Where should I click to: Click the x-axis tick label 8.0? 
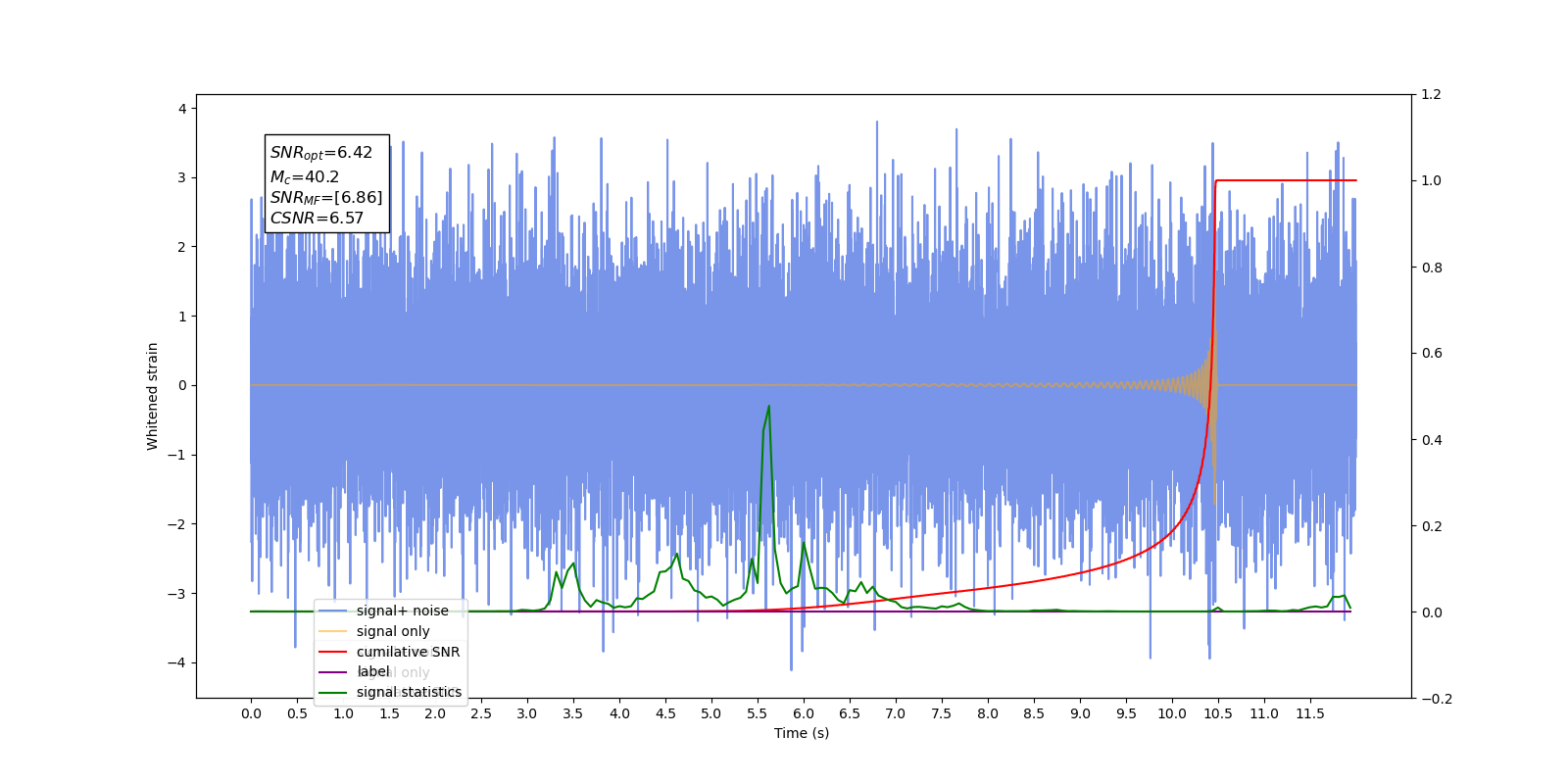tap(988, 713)
